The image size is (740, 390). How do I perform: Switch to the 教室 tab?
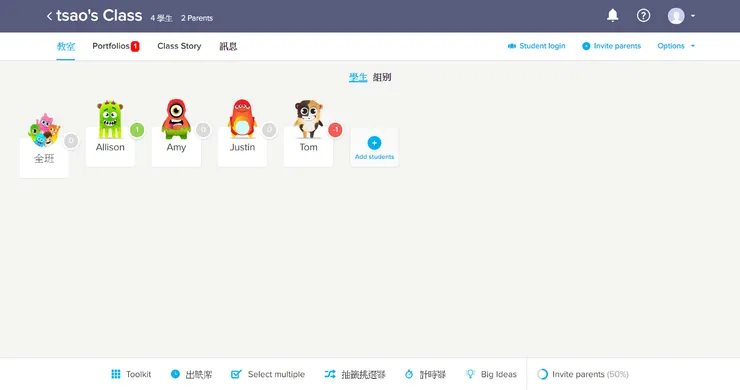(x=66, y=46)
